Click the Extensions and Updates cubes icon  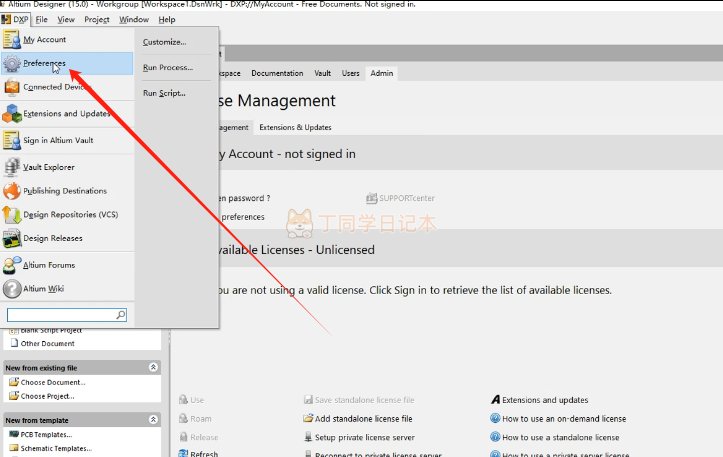coord(12,113)
